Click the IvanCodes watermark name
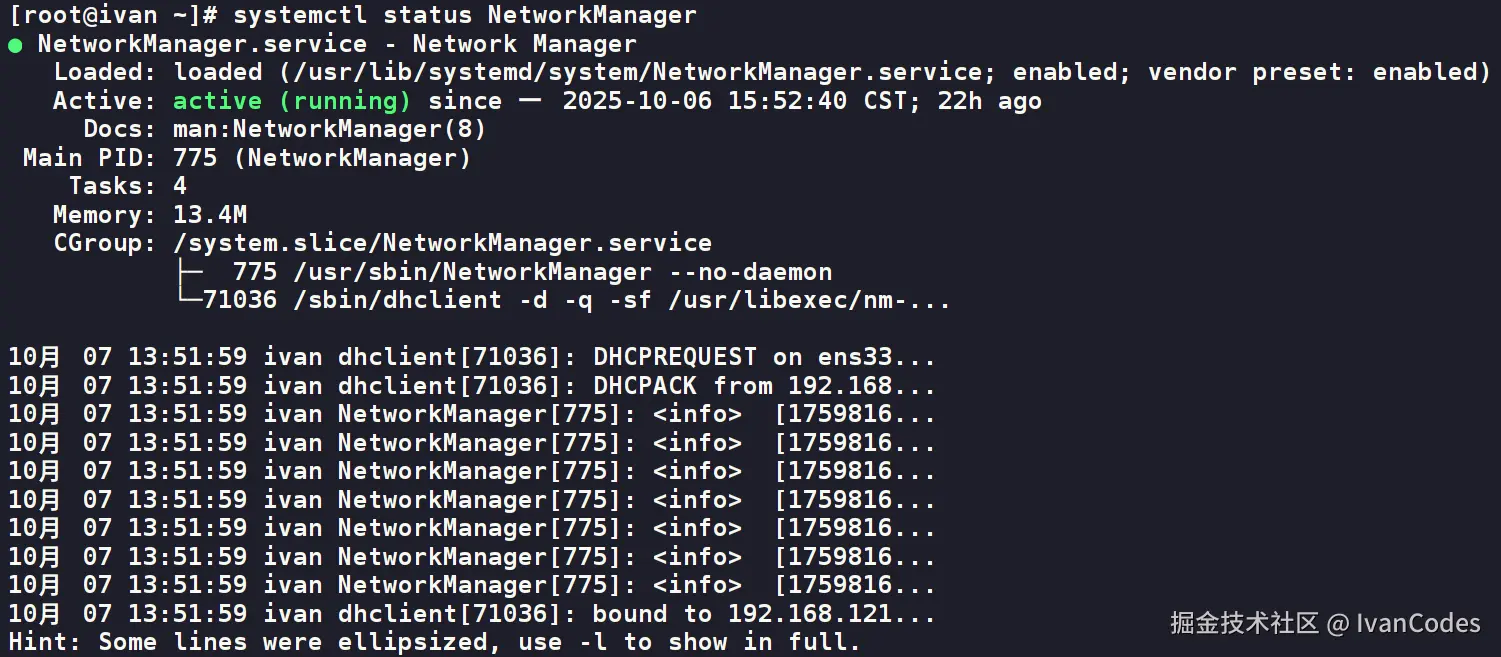The height and width of the screenshot is (657, 1501). (x=1418, y=623)
